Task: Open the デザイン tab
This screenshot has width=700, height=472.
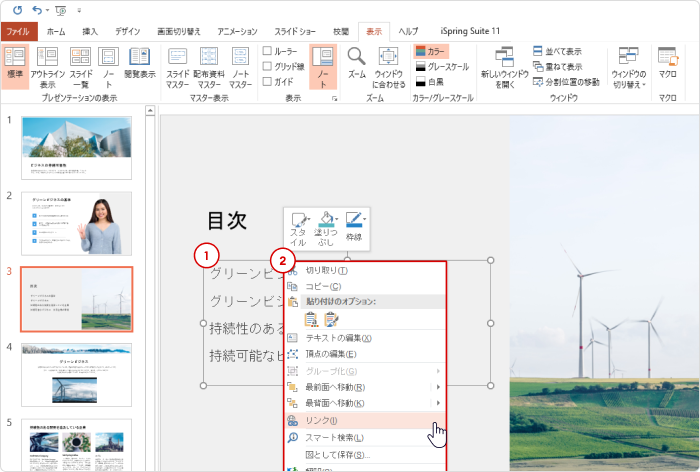Action: [x=128, y=32]
